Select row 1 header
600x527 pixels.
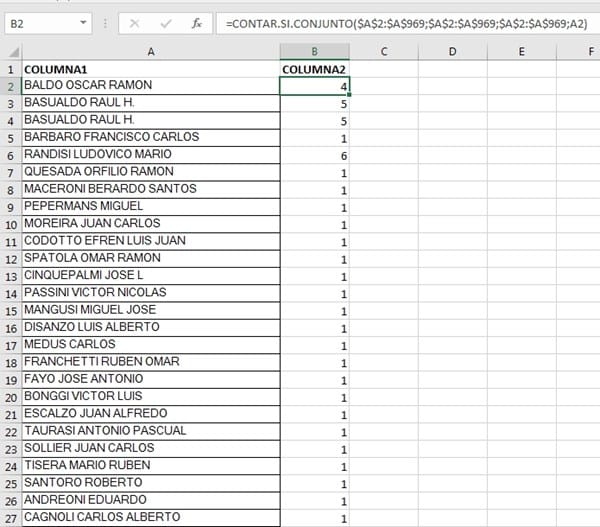tap(11, 69)
